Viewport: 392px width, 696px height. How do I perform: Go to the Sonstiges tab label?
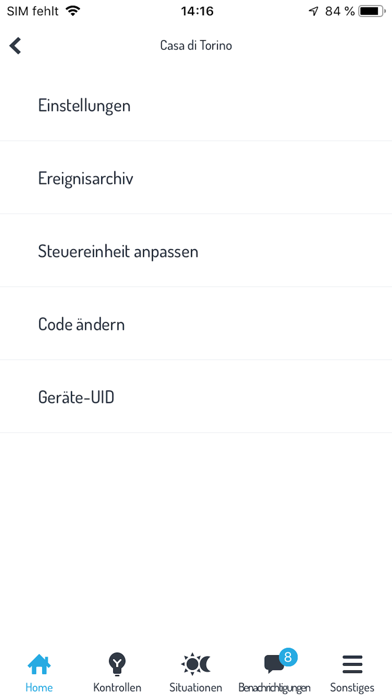[x=352, y=688]
